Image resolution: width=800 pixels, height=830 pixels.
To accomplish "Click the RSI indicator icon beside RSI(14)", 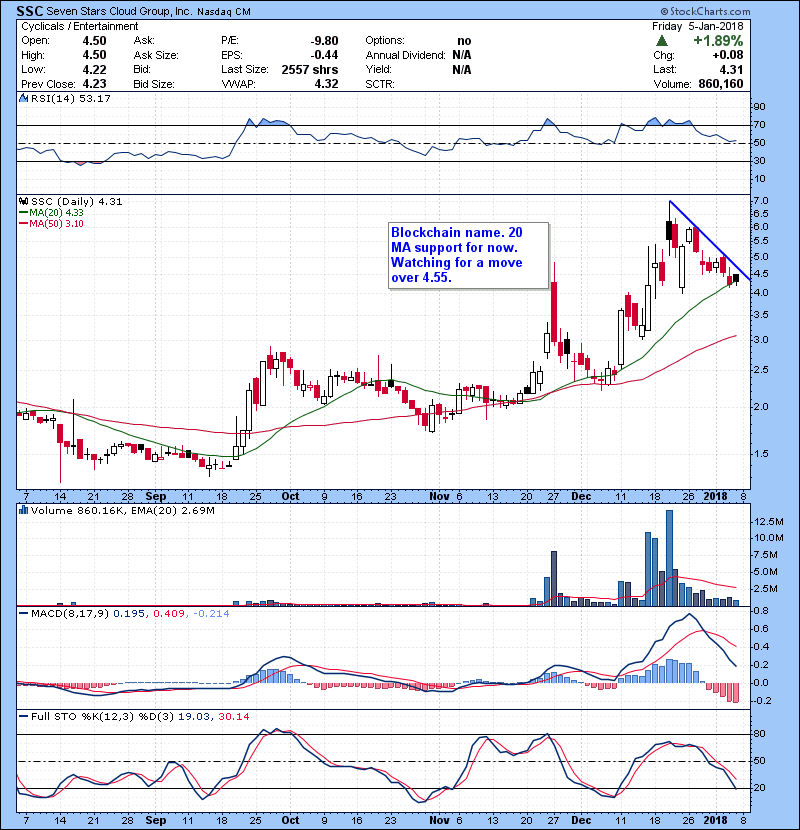I will [x=23, y=98].
